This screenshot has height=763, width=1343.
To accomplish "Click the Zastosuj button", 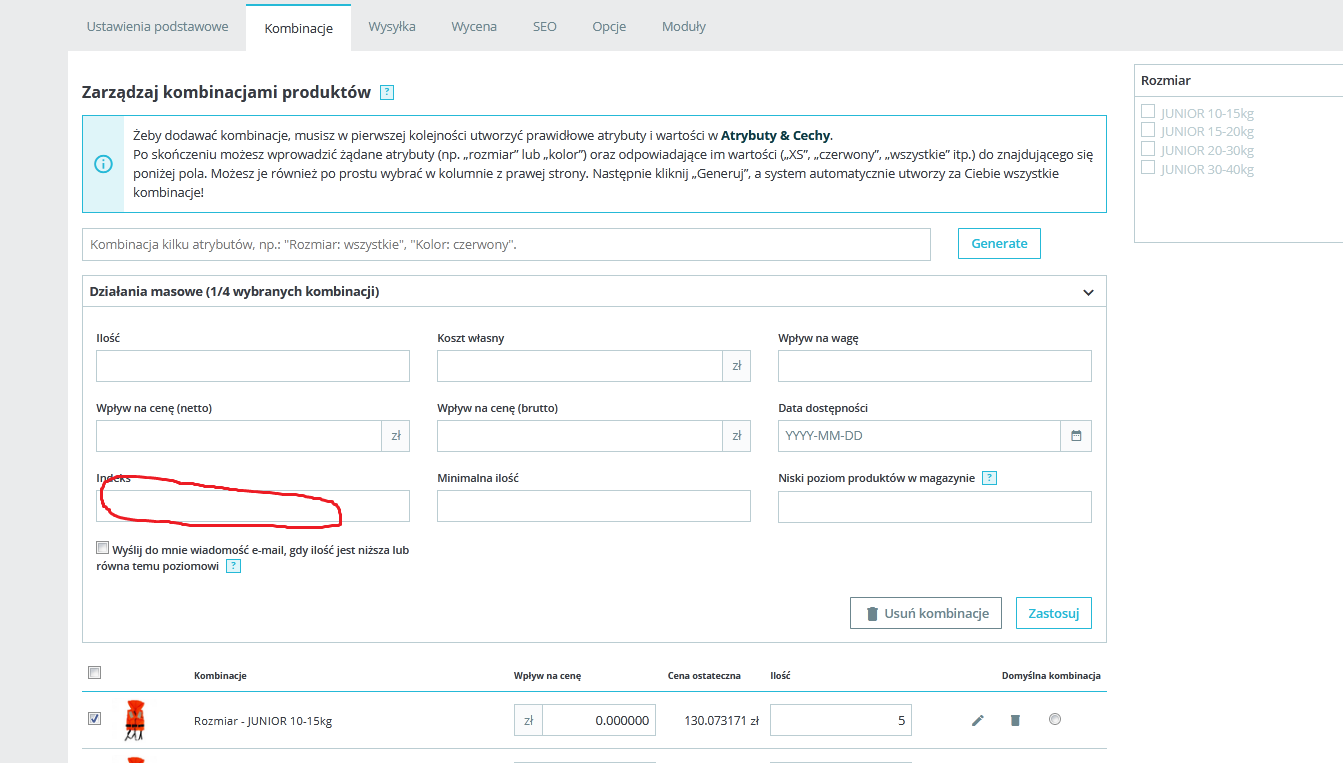I will click(1054, 613).
